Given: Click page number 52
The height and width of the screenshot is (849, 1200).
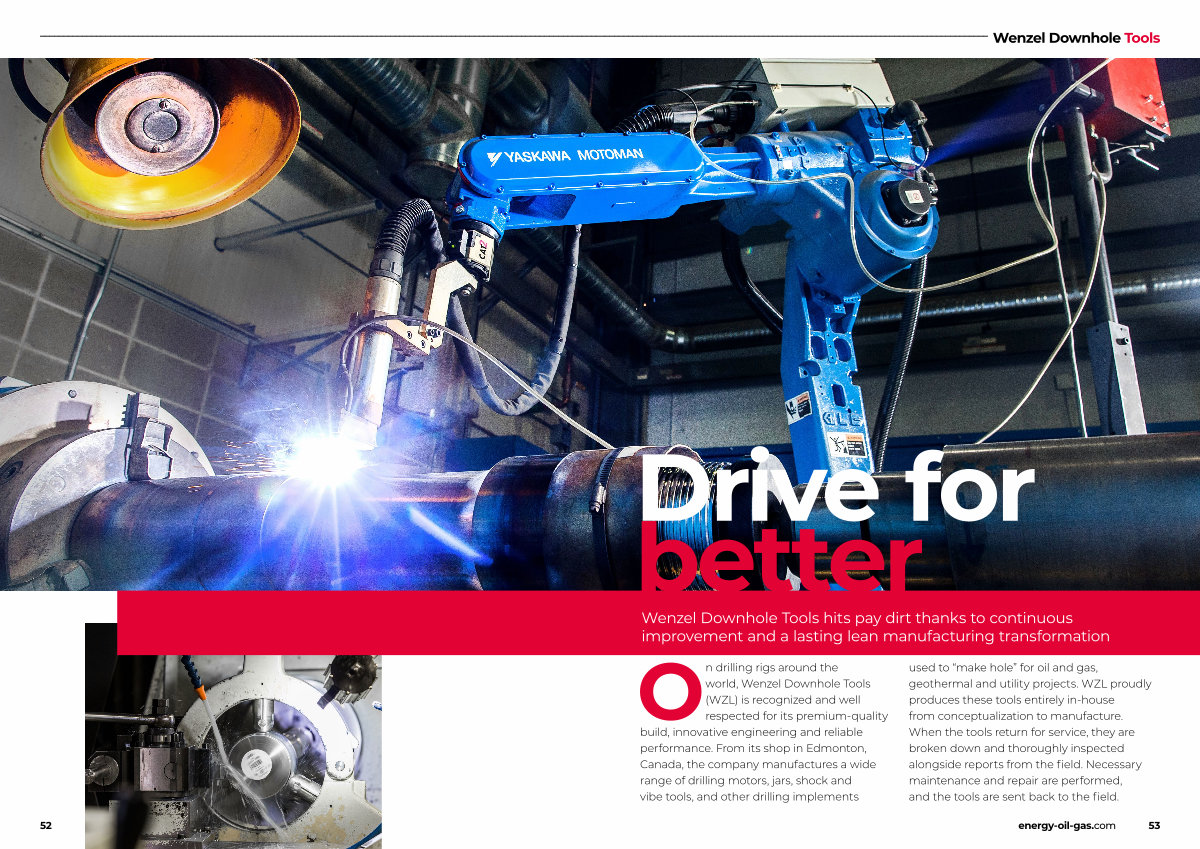Looking at the screenshot, I should coord(46,825).
